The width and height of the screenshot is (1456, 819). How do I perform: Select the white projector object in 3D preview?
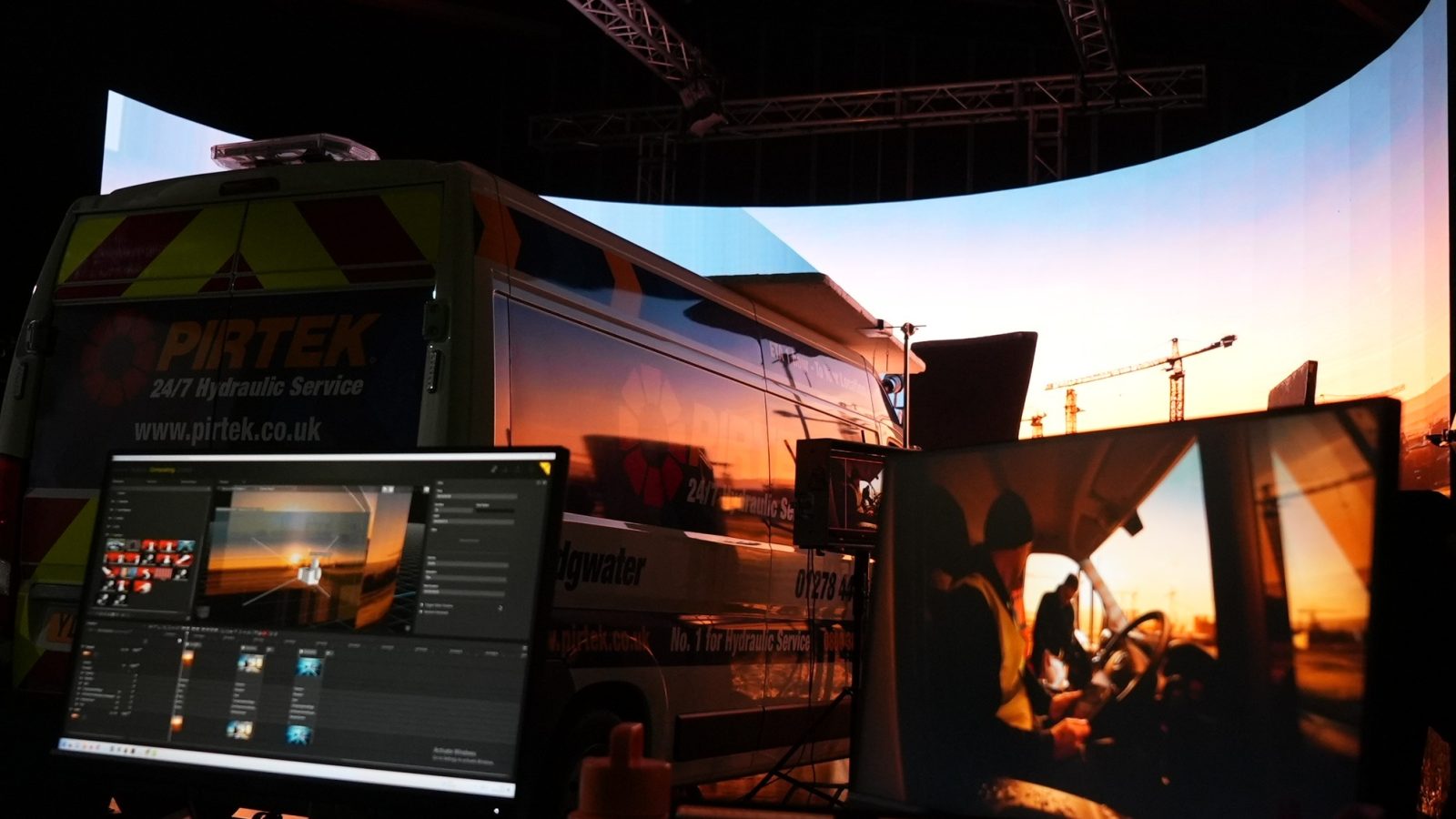click(x=310, y=573)
